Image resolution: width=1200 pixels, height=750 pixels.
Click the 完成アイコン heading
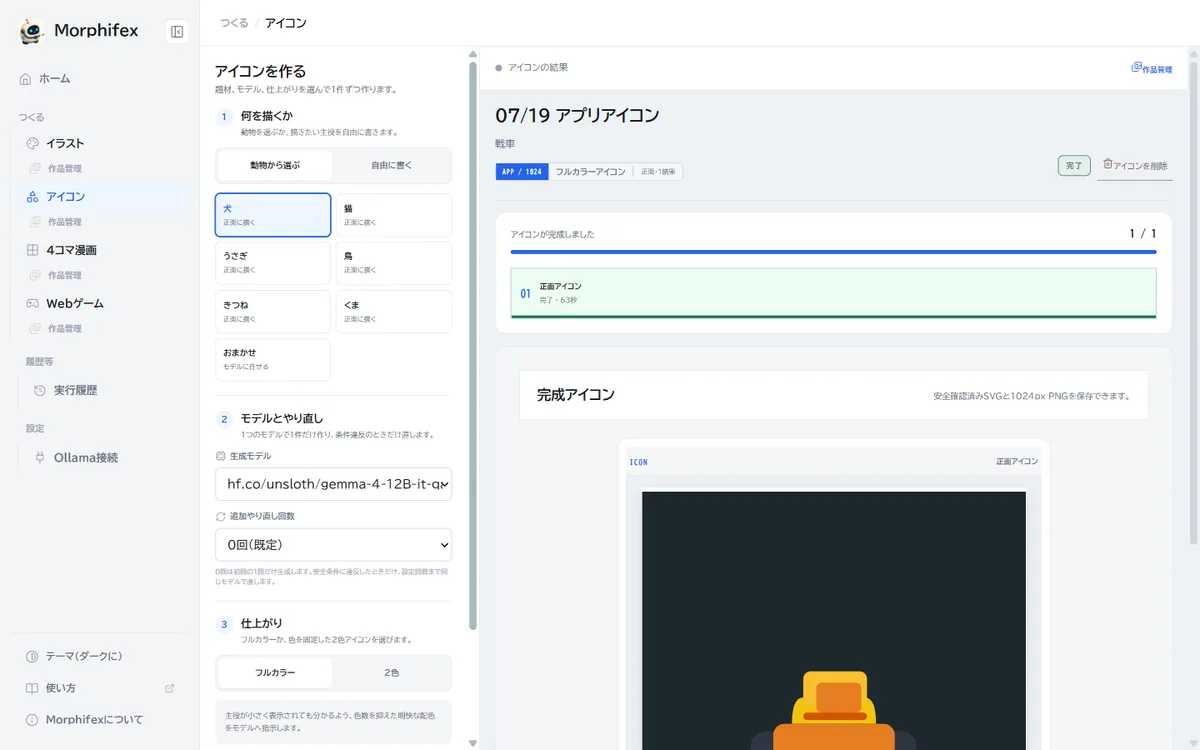[575, 395]
